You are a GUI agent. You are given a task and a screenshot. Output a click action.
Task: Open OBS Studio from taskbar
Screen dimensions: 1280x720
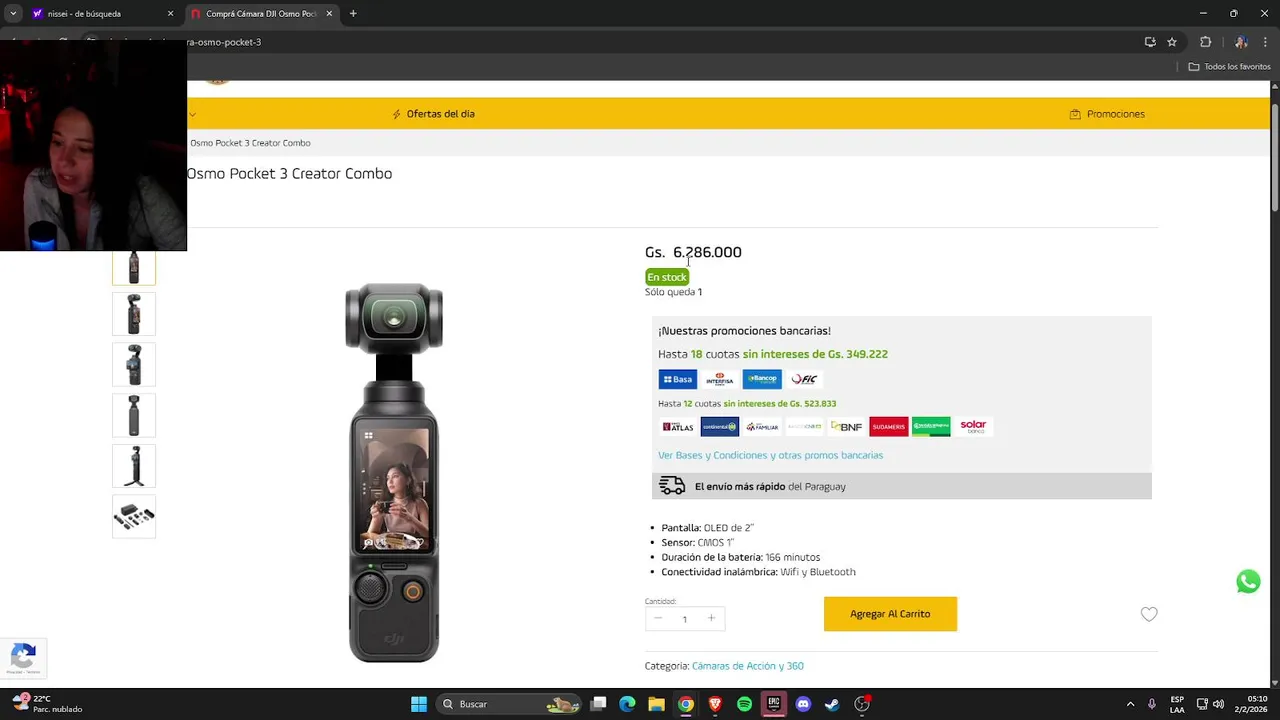[x=862, y=704]
